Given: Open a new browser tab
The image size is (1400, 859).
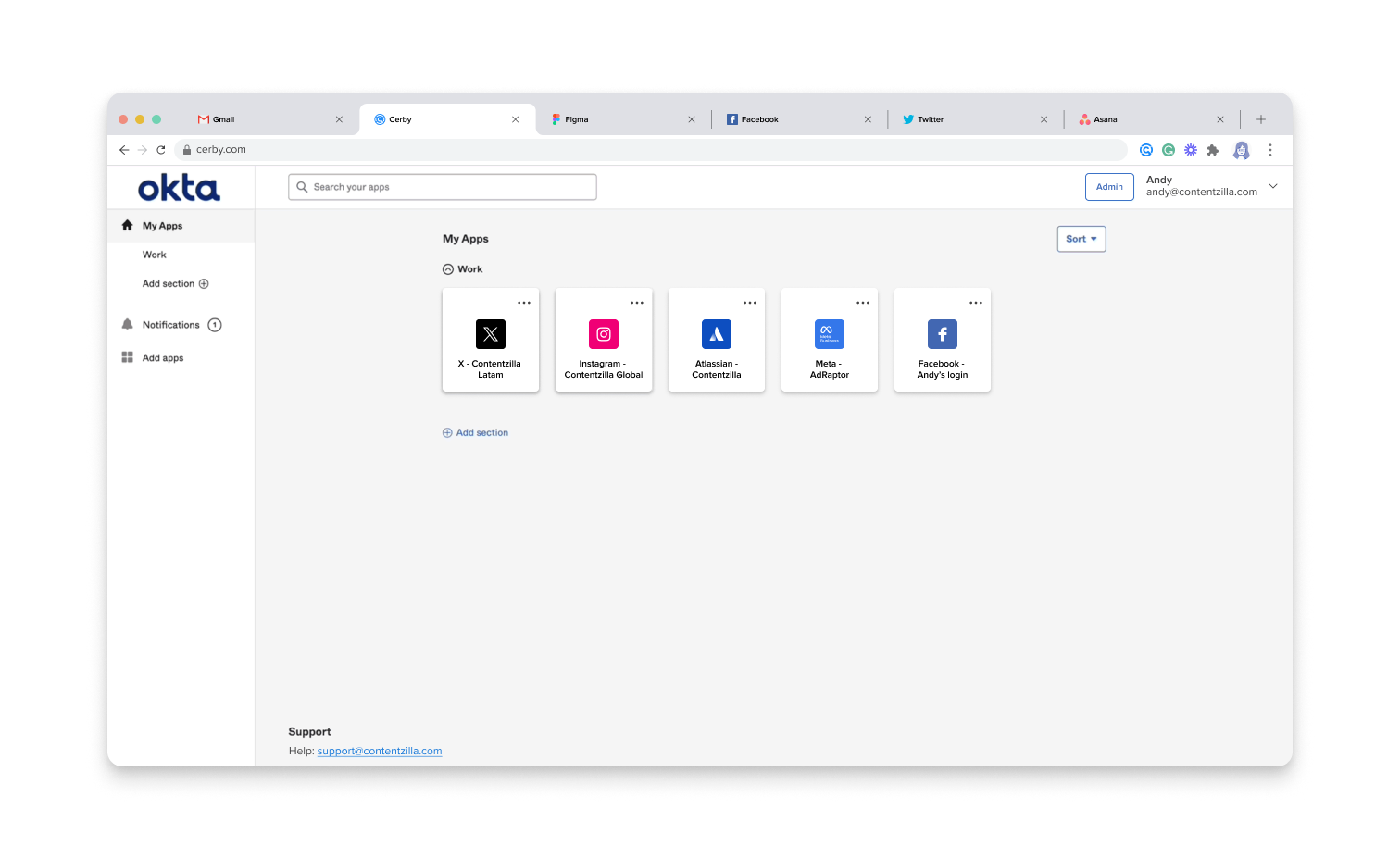Looking at the screenshot, I should [x=1261, y=119].
